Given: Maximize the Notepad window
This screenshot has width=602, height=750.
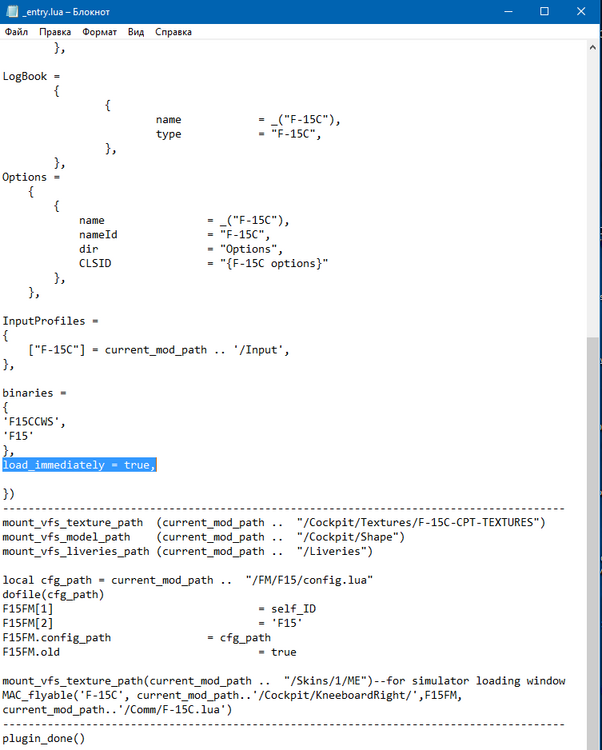Looking at the screenshot, I should [544, 11].
